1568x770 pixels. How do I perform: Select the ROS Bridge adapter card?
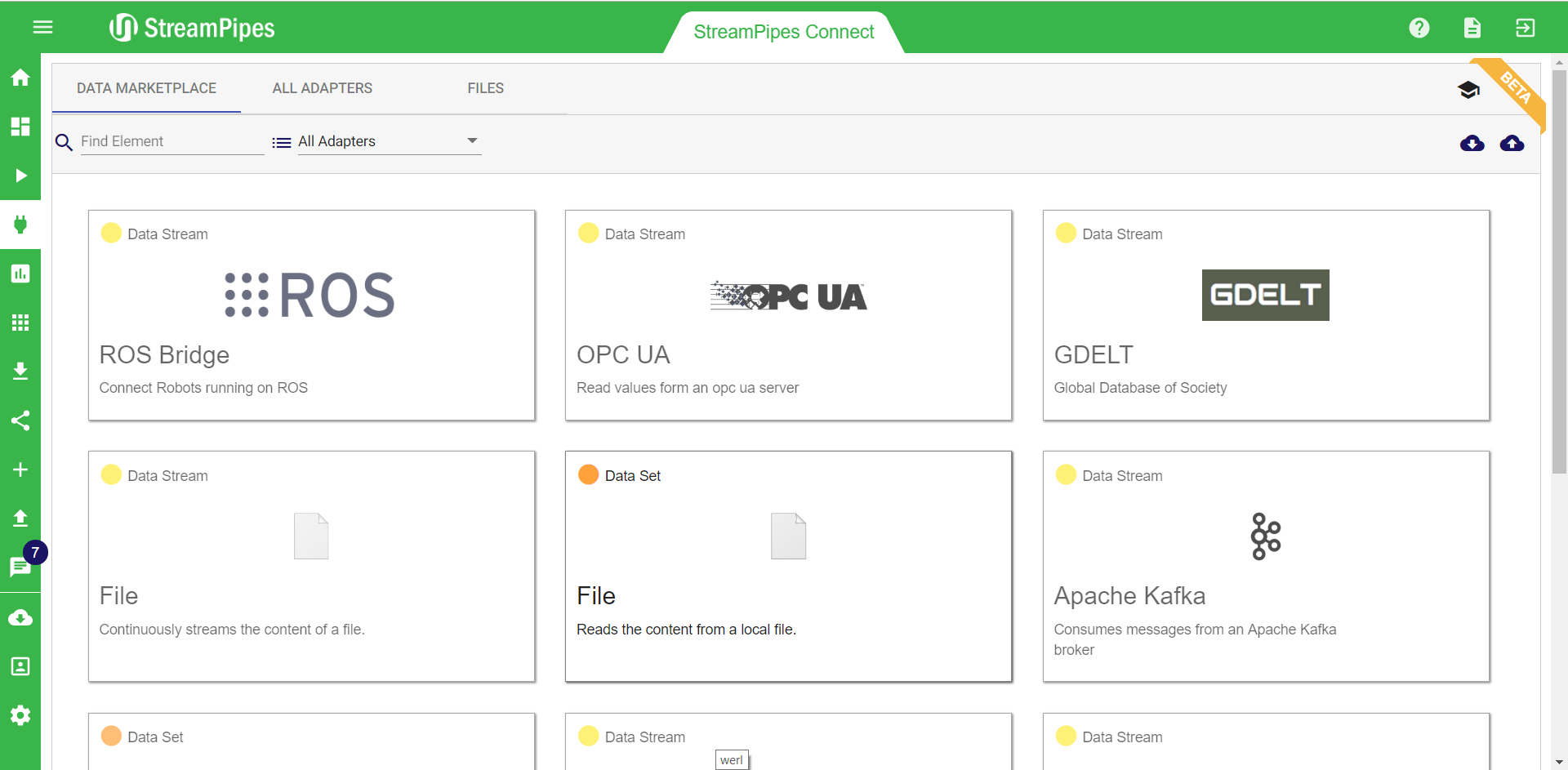[311, 315]
